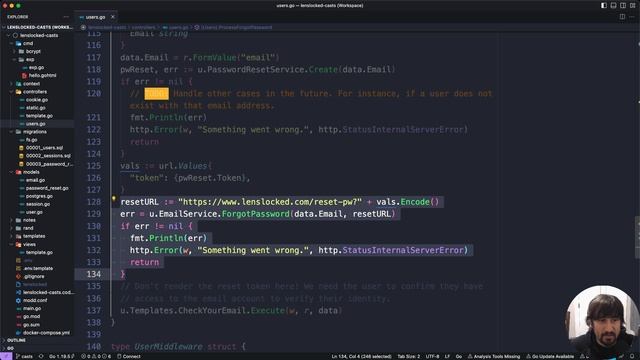Change UTF-8 file encoding
Viewport: 640px width, 360px height.
(432, 356)
